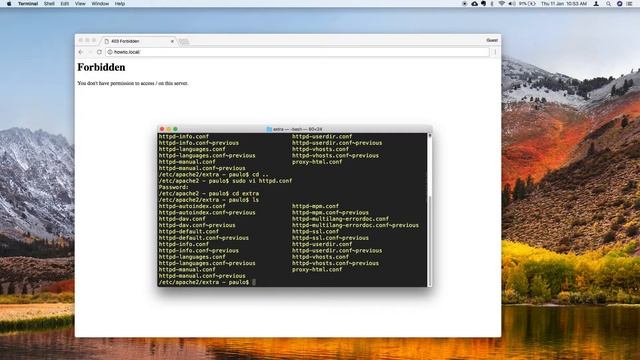This screenshot has height=360, width=640.
Task: Open the Edit menu
Action: [x=64, y=4]
